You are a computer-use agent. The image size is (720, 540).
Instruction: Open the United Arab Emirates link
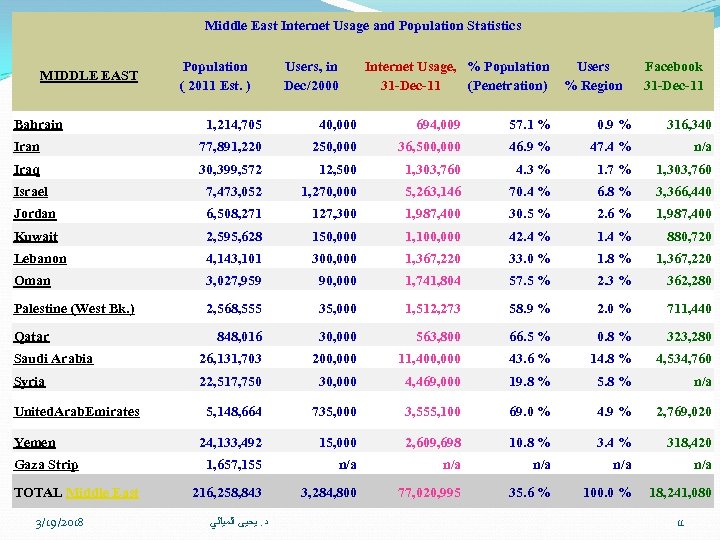click(77, 412)
